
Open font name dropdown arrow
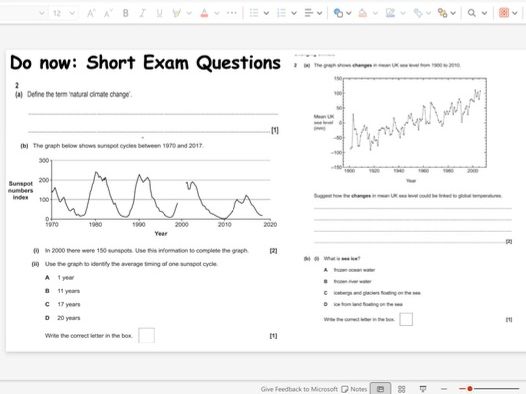tap(42, 13)
